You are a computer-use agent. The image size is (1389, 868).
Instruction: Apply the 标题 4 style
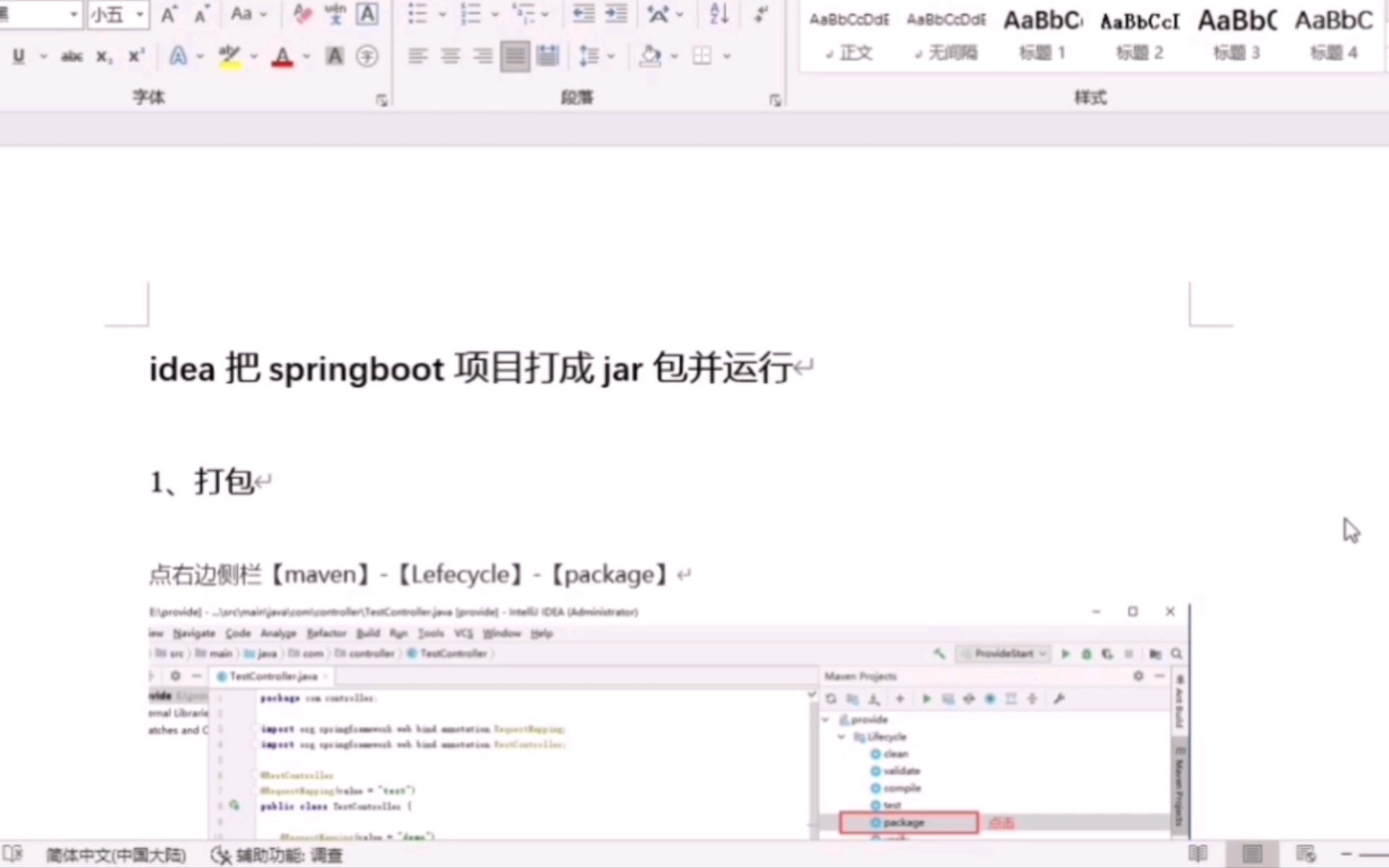pos(1334,35)
